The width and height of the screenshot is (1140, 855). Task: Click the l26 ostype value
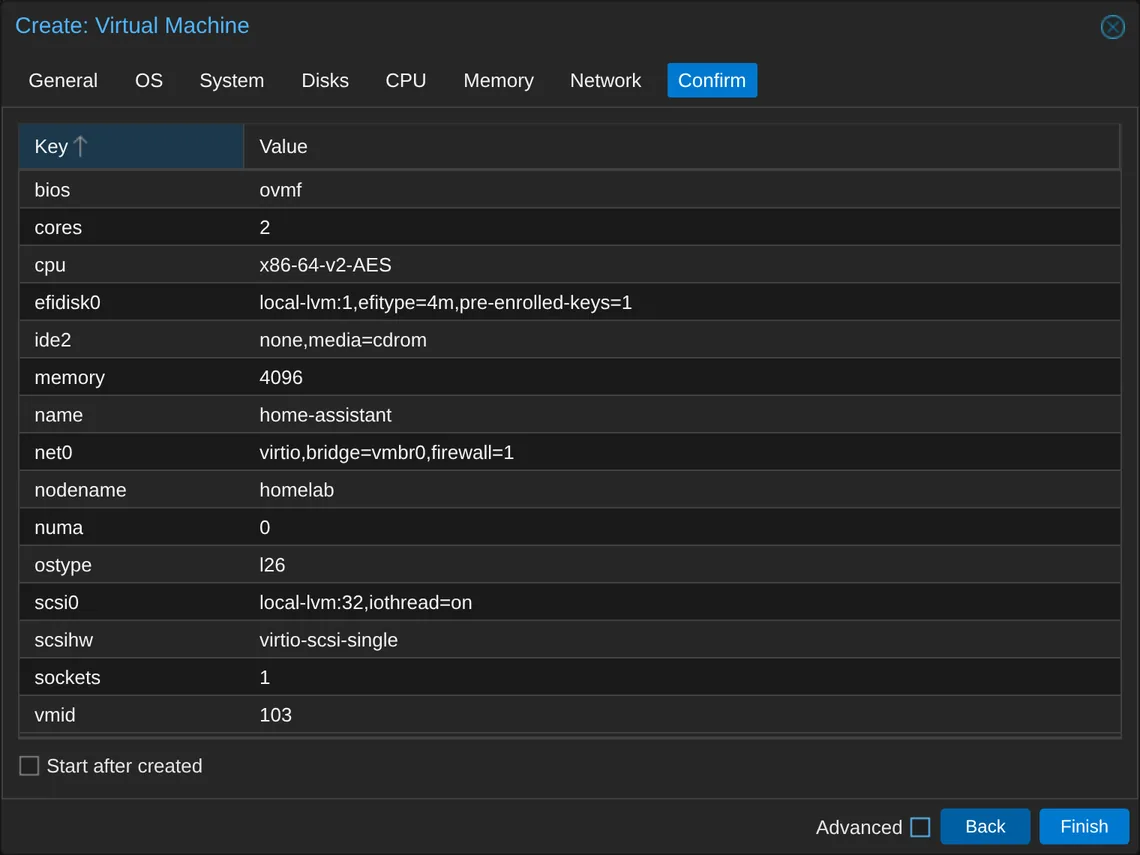[x=681, y=565]
